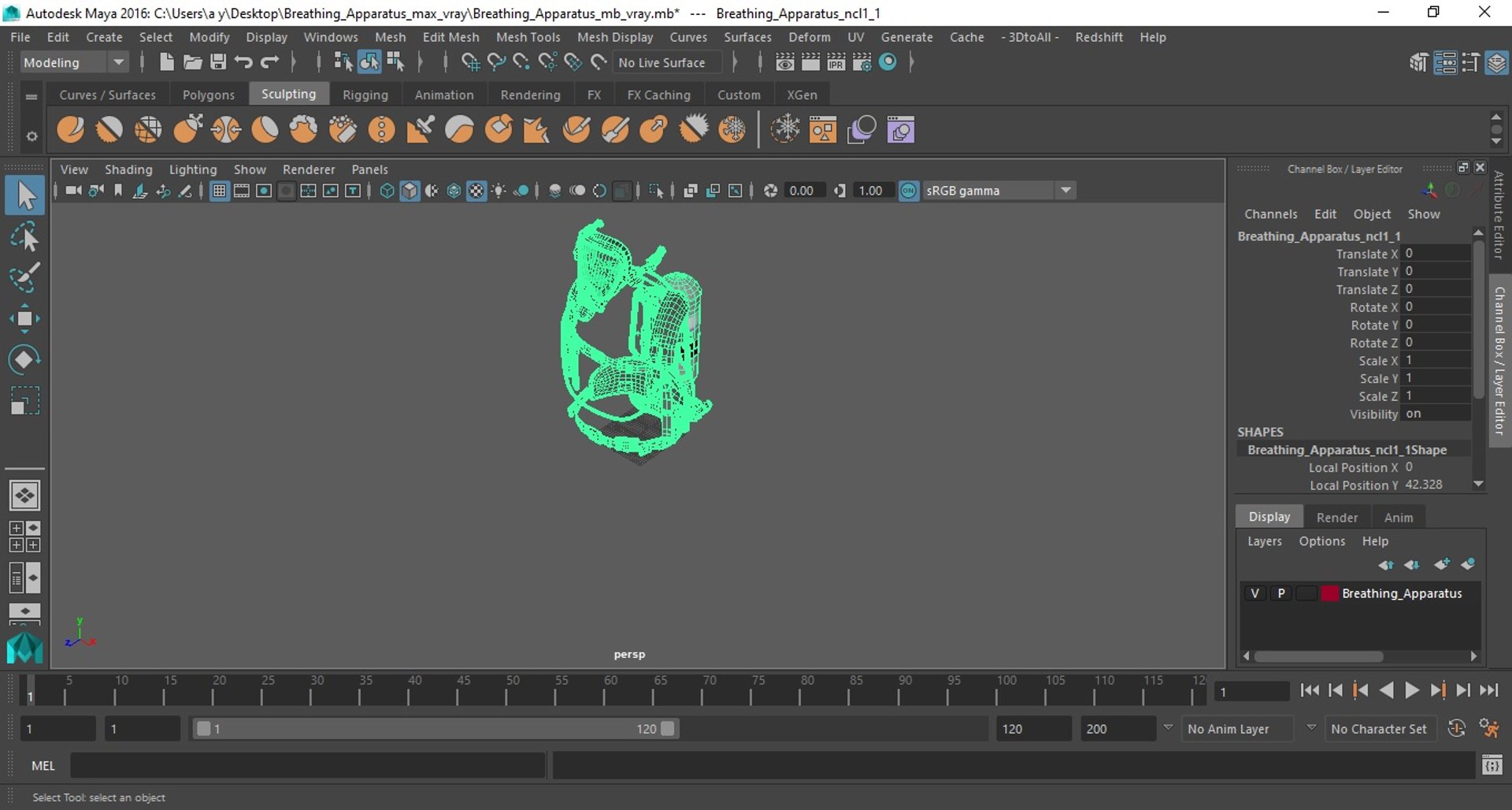Activate the Move tool
1512x810 pixels.
[x=24, y=318]
